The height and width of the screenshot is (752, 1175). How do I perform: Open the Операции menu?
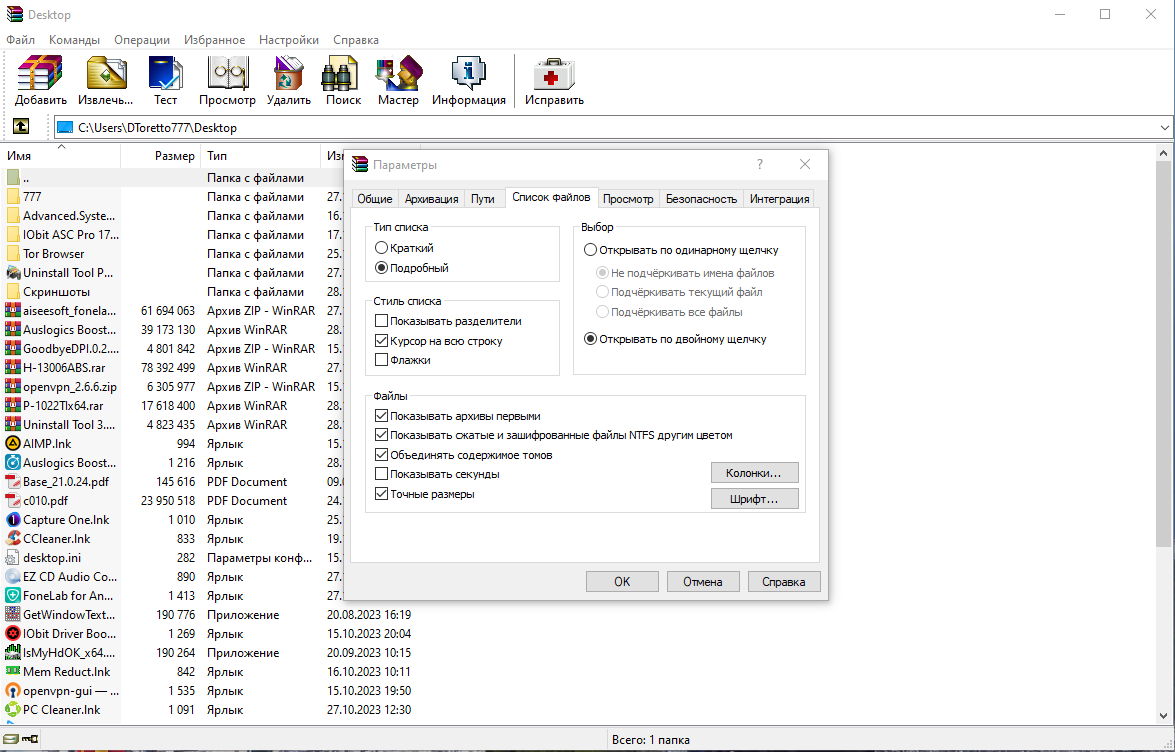coord(142,40)
